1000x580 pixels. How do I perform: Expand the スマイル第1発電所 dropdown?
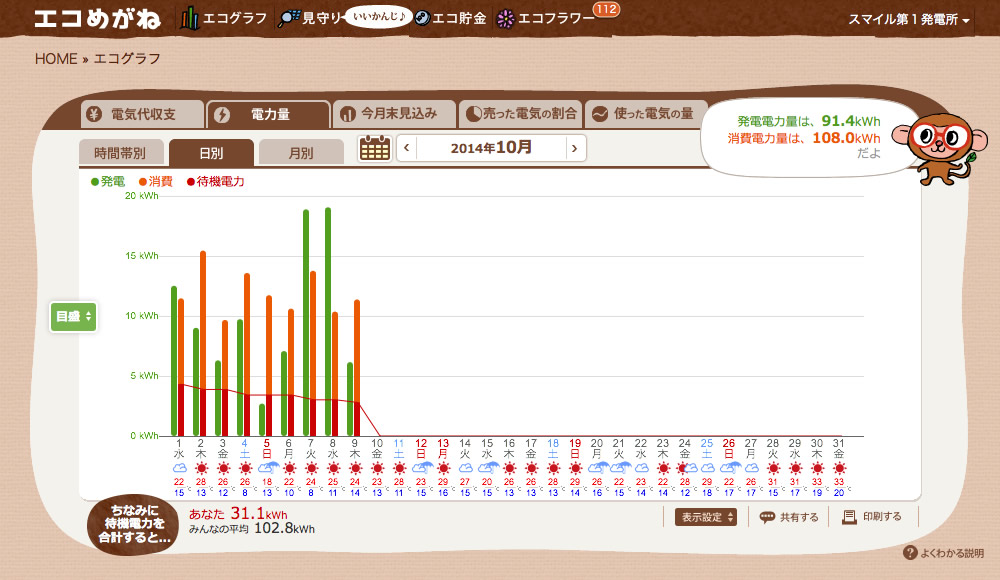909,20
